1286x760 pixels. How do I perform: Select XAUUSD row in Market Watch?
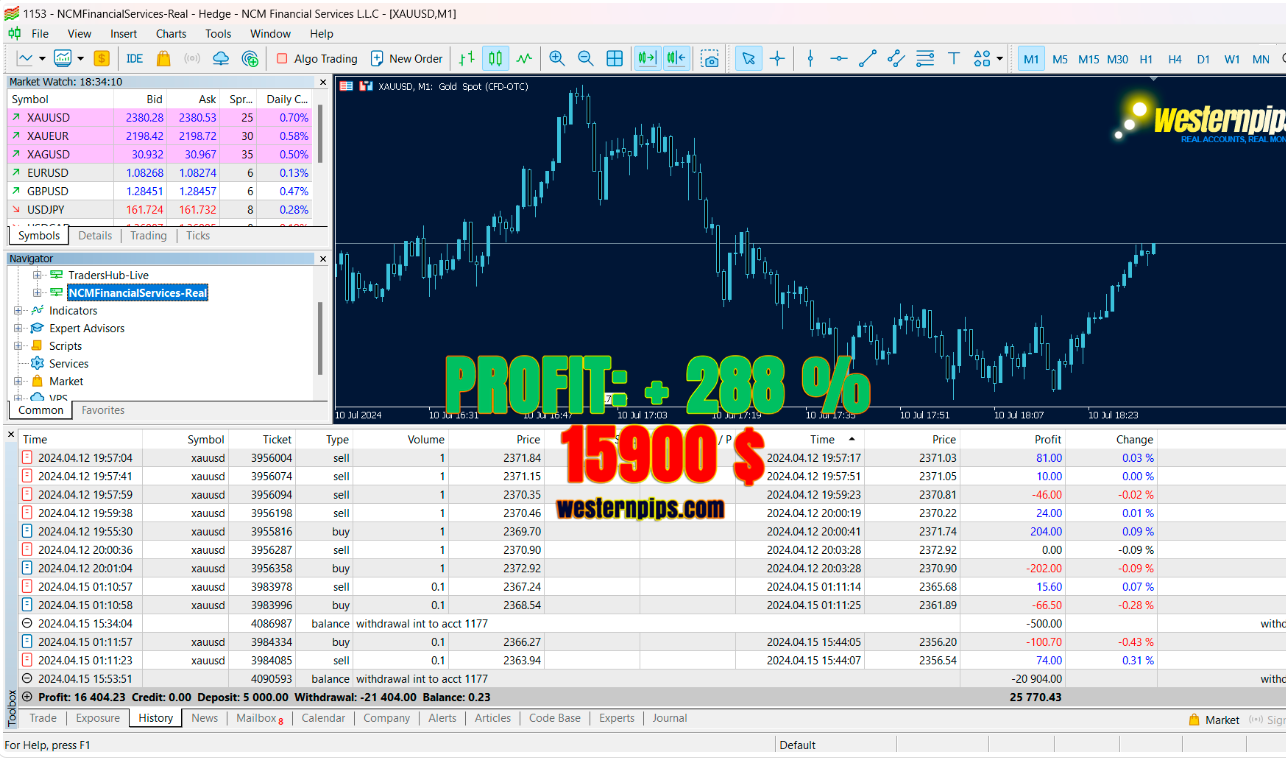[x=160, y=117]
